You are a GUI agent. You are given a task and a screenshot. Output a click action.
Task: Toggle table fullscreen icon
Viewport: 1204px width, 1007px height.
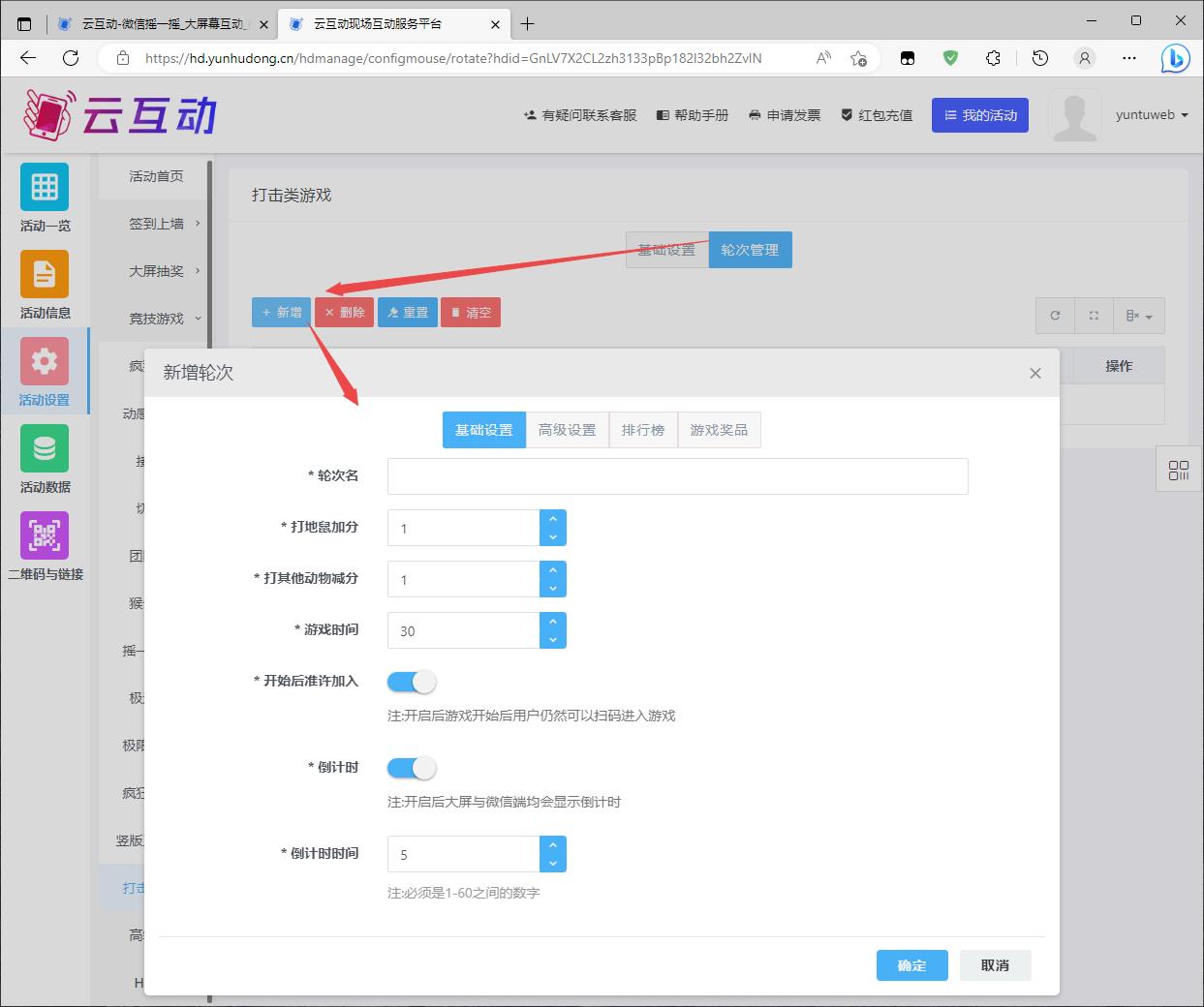pos(1094,316)
